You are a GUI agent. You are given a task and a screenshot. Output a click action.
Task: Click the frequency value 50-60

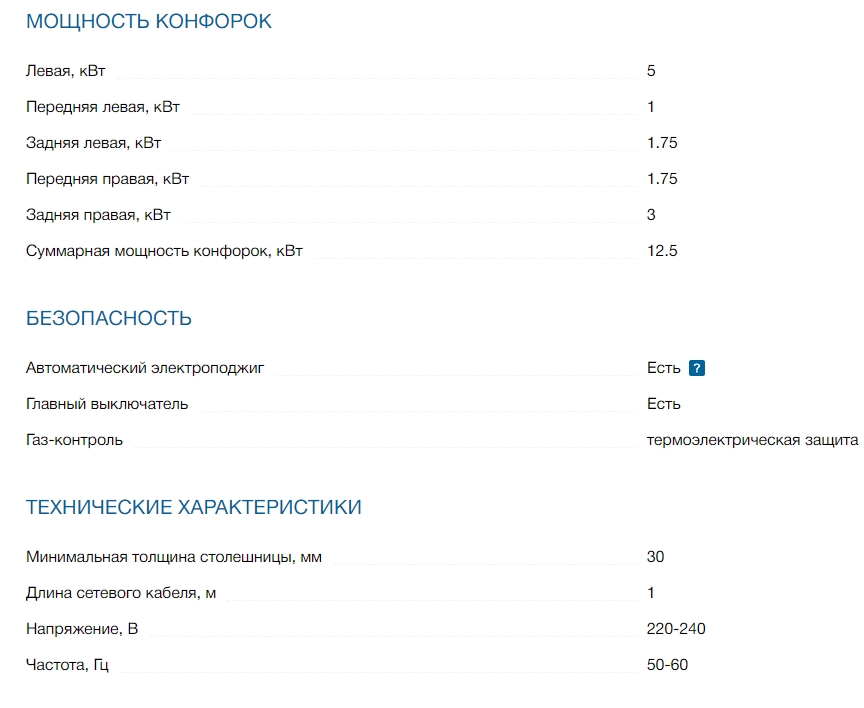tap(668, 665)
